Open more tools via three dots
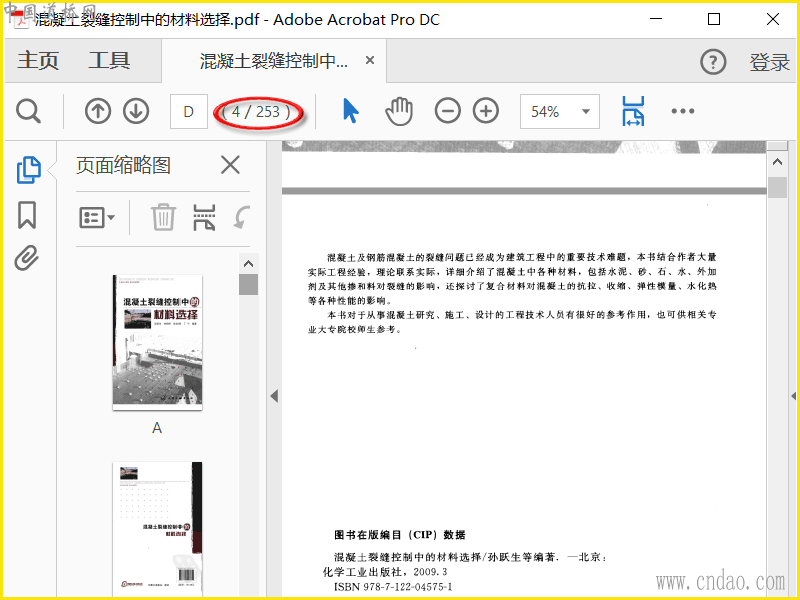800x600 pixels. tap(683, 111)
